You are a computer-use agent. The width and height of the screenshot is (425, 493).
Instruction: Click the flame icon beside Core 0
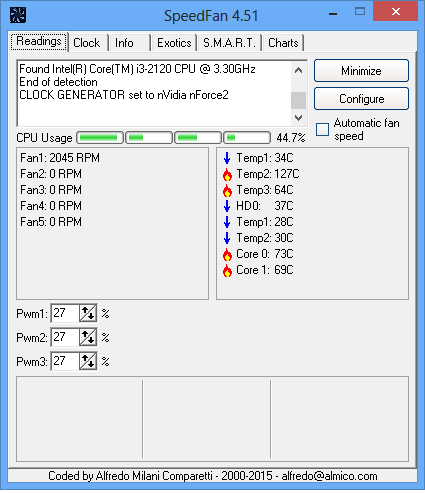[227, 254]
